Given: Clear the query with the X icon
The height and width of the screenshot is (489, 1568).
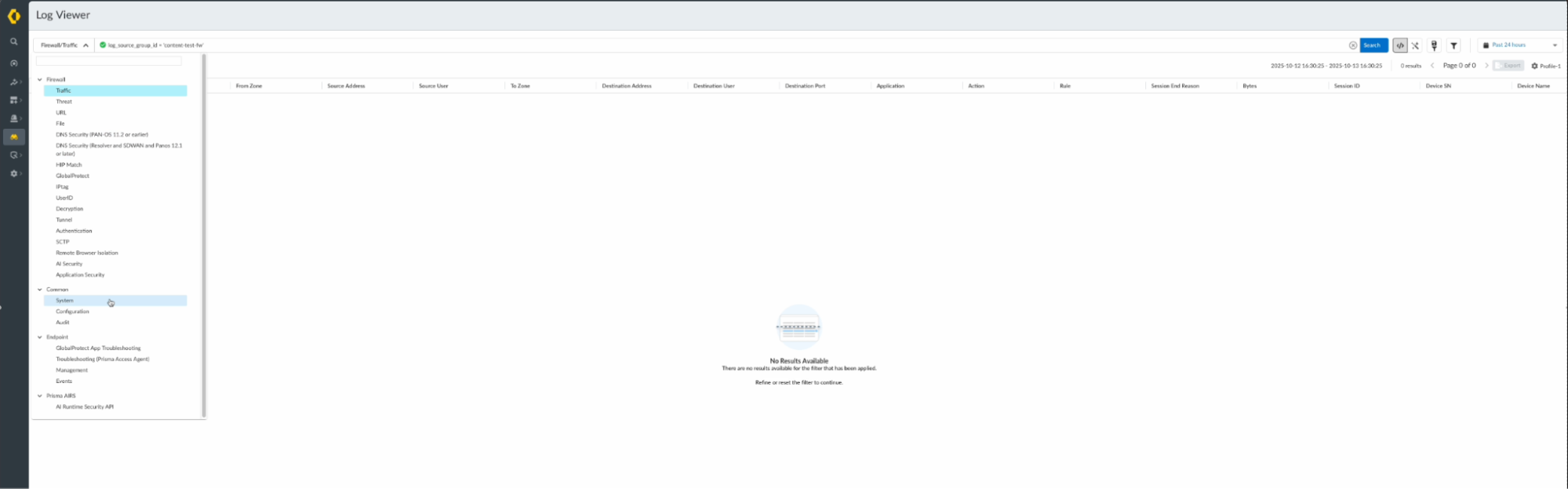Looking at the screenshot, I should click(x=1352, y=46).
